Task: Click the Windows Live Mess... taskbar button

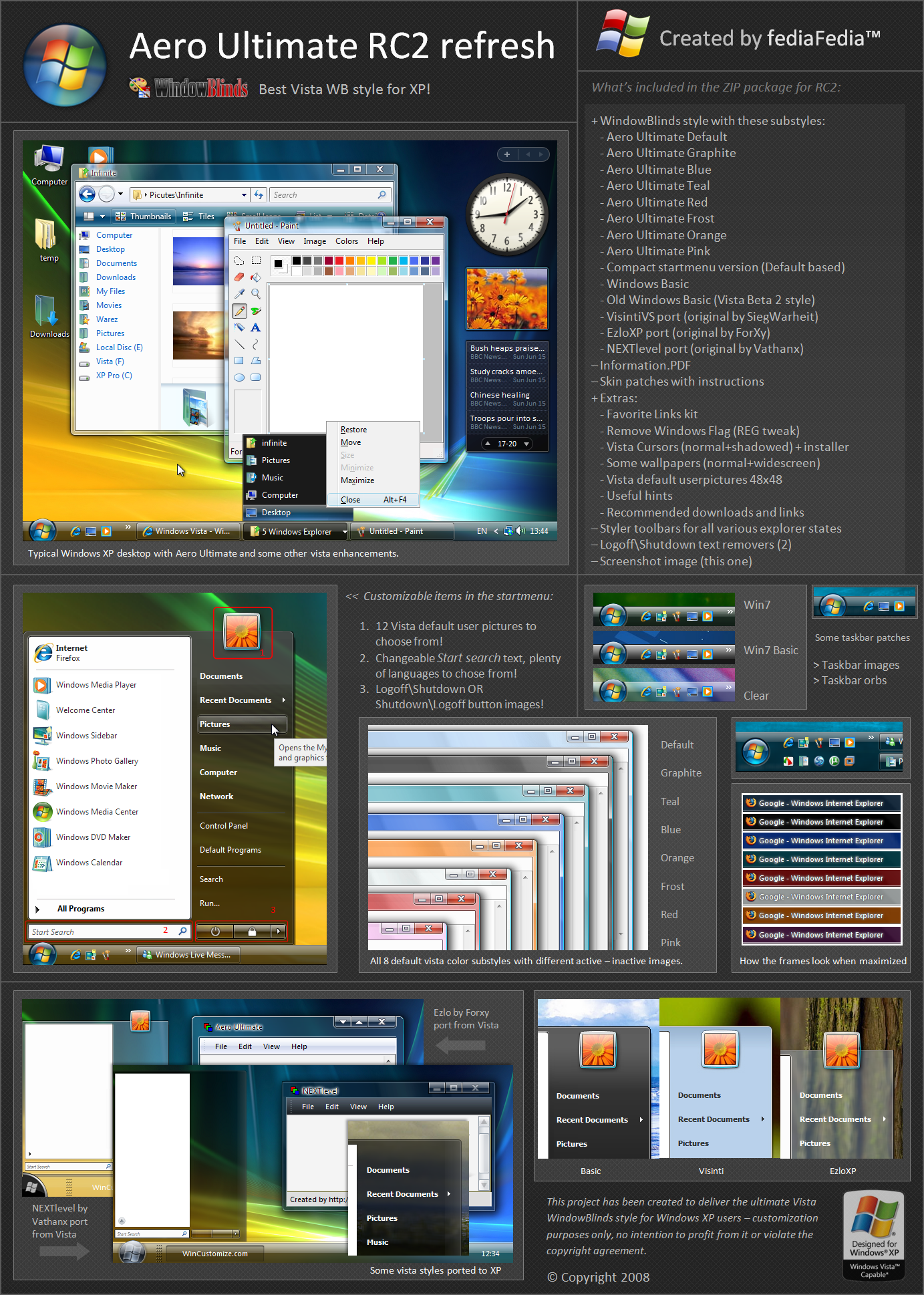Action: point(188,955)
